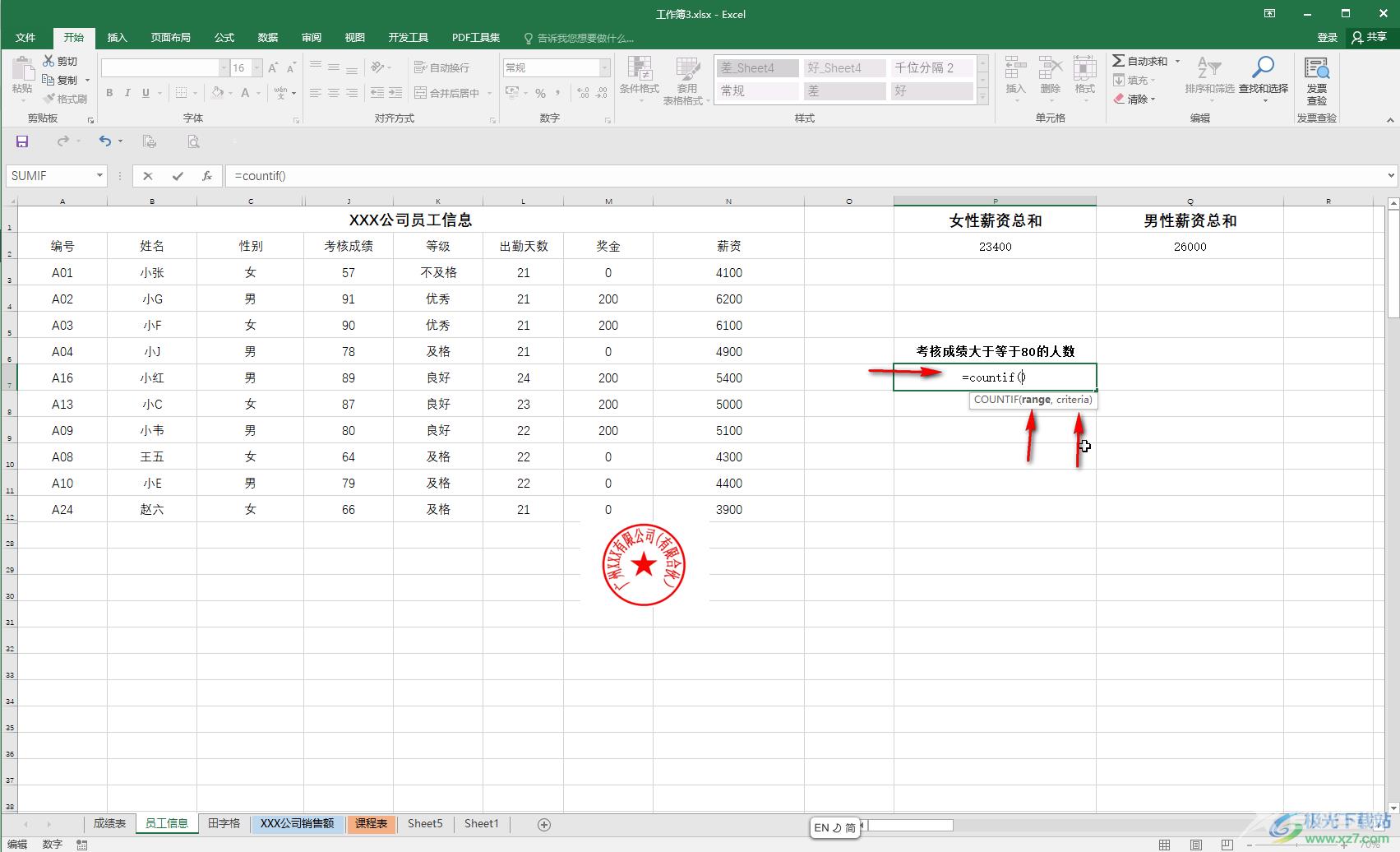Open the File (文件) menu
Screen dimensions: 1400x852
[x=25, y=37]
